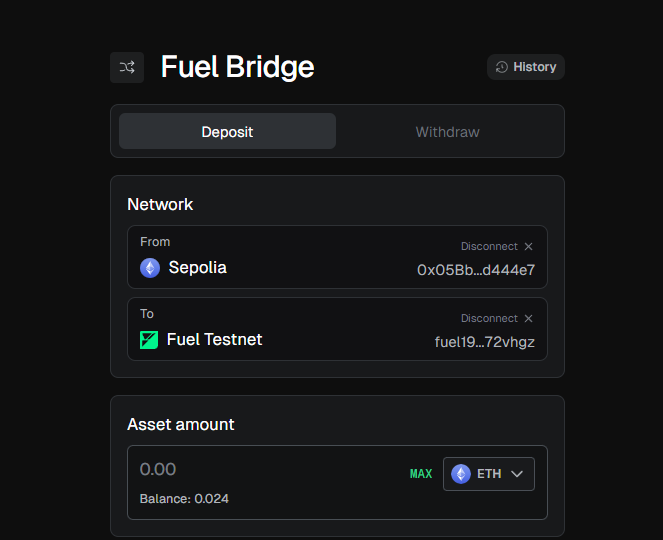Click the asset amount input field

(260, 469)
